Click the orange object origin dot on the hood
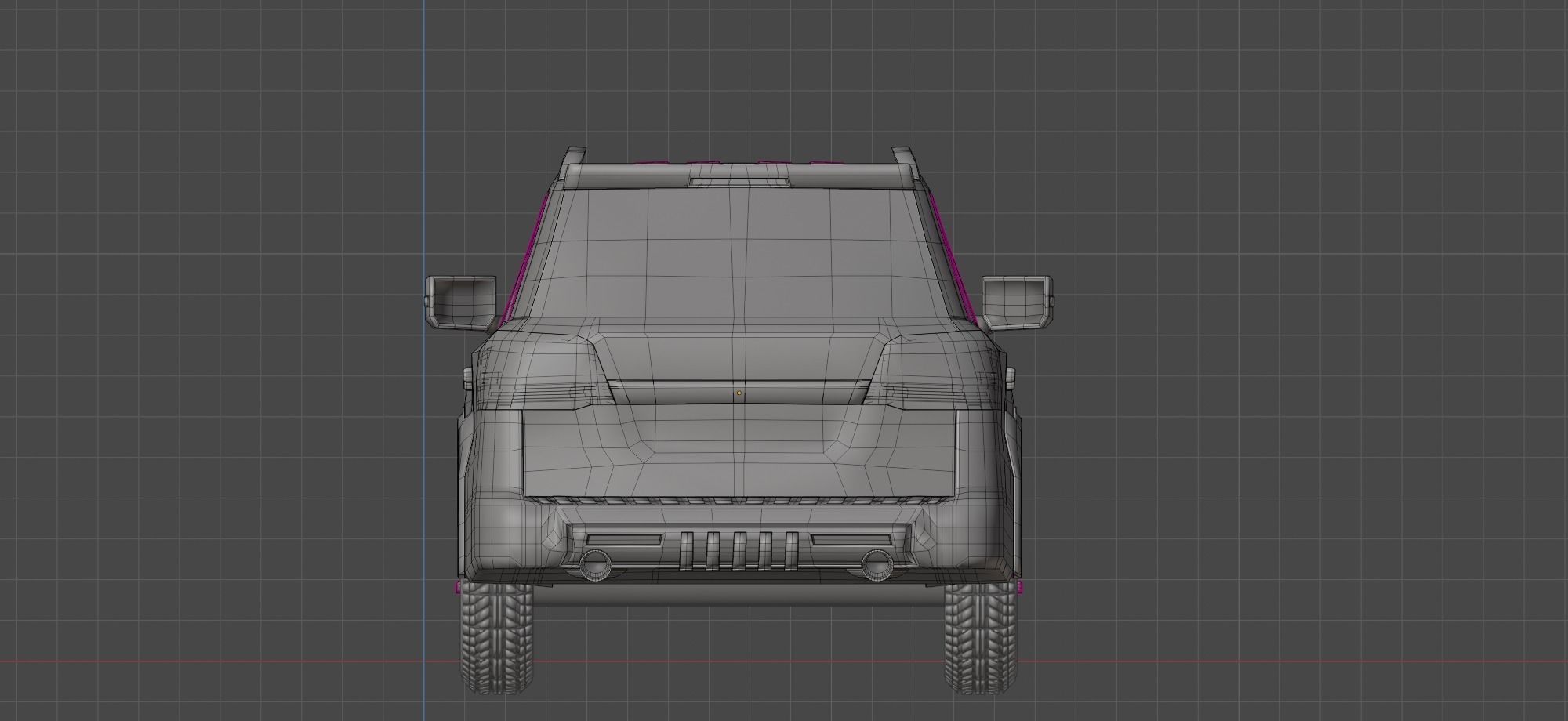 (739, 393)
